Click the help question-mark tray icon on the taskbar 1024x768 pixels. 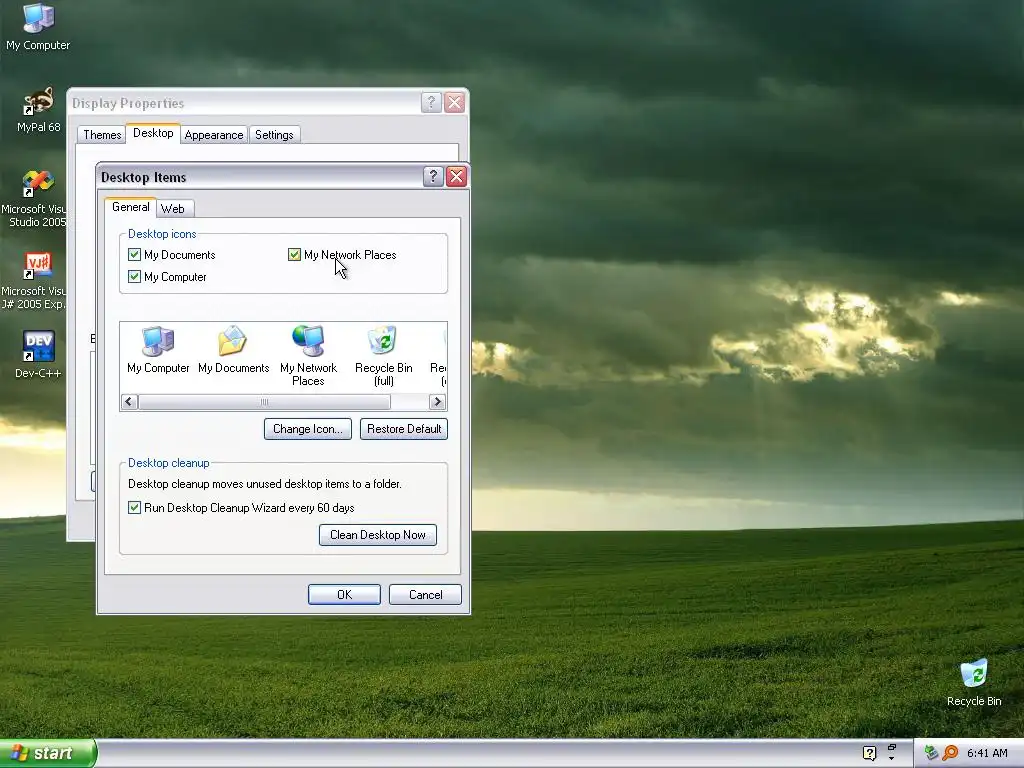coord(869,753)
